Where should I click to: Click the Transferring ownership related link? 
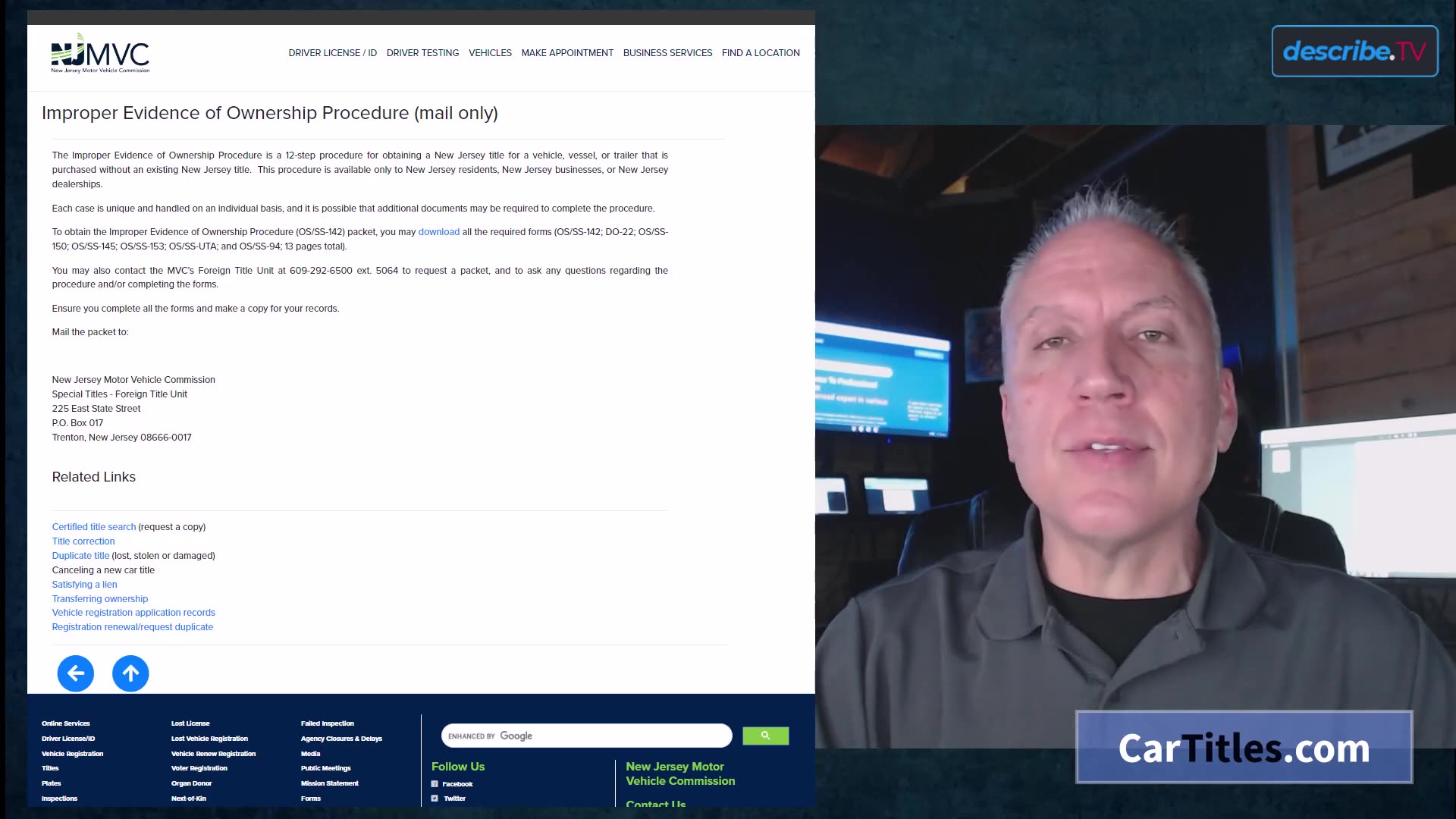(100, 598)
